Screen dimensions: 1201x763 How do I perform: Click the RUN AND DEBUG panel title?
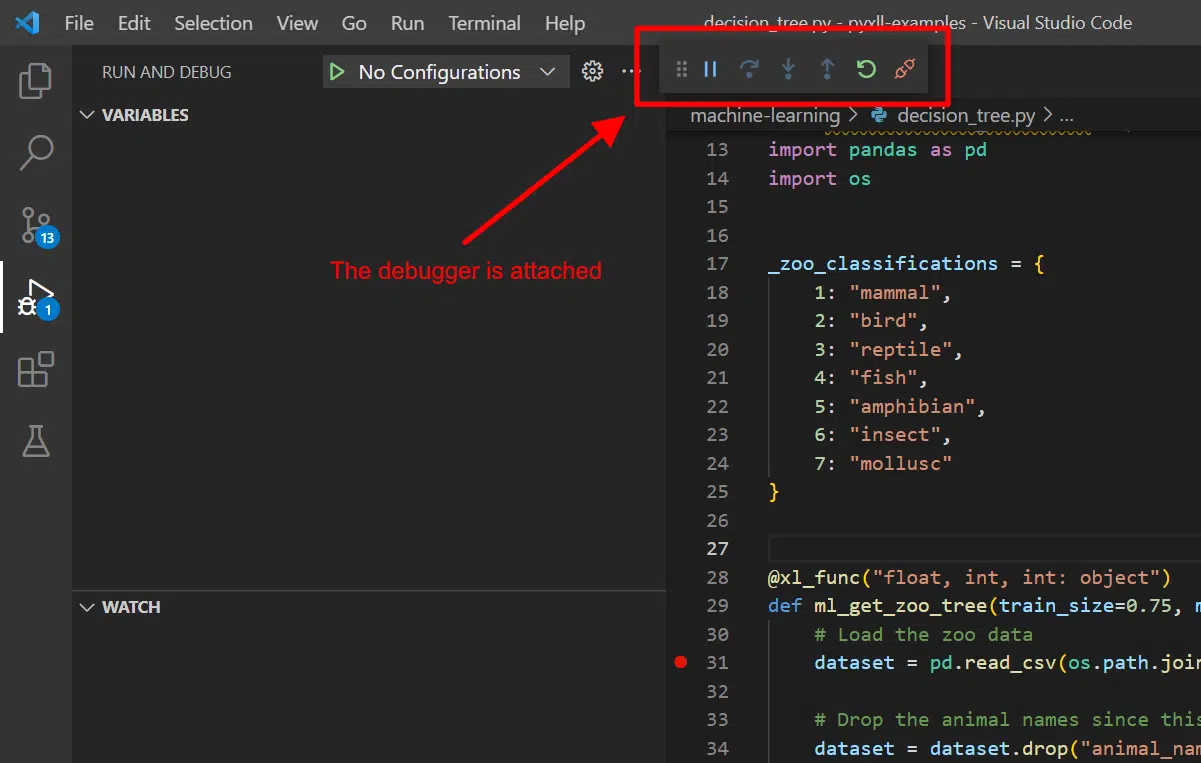167,72
